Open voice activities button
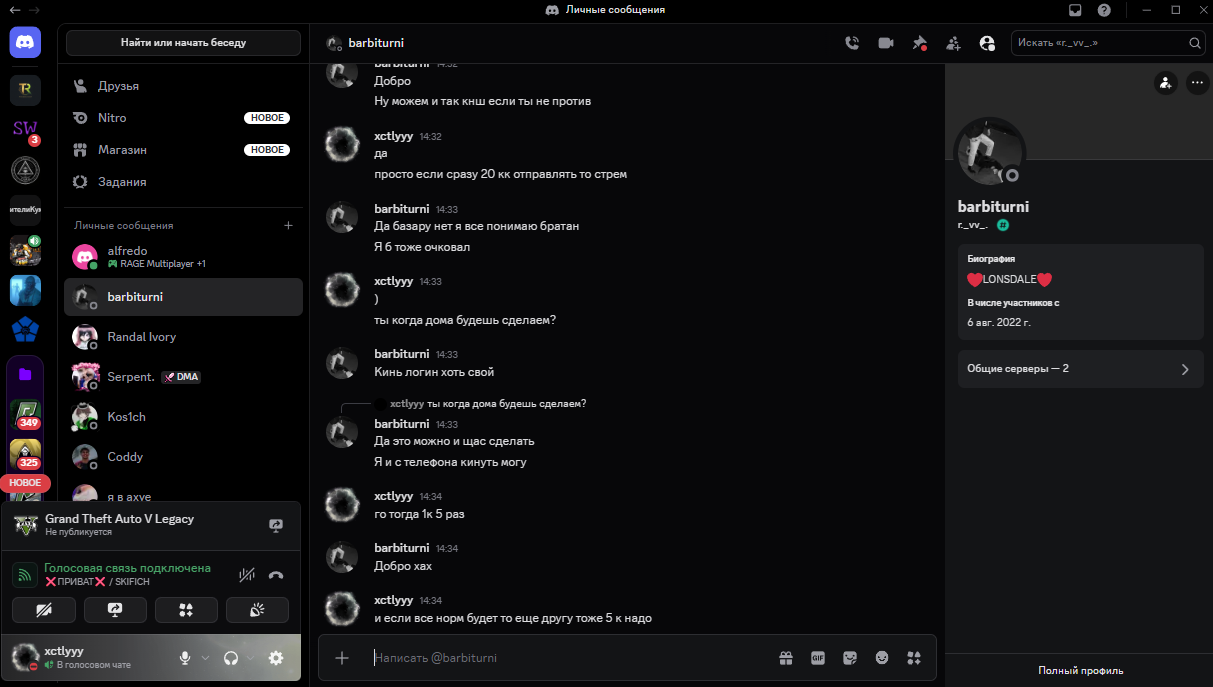 [186, 610]
